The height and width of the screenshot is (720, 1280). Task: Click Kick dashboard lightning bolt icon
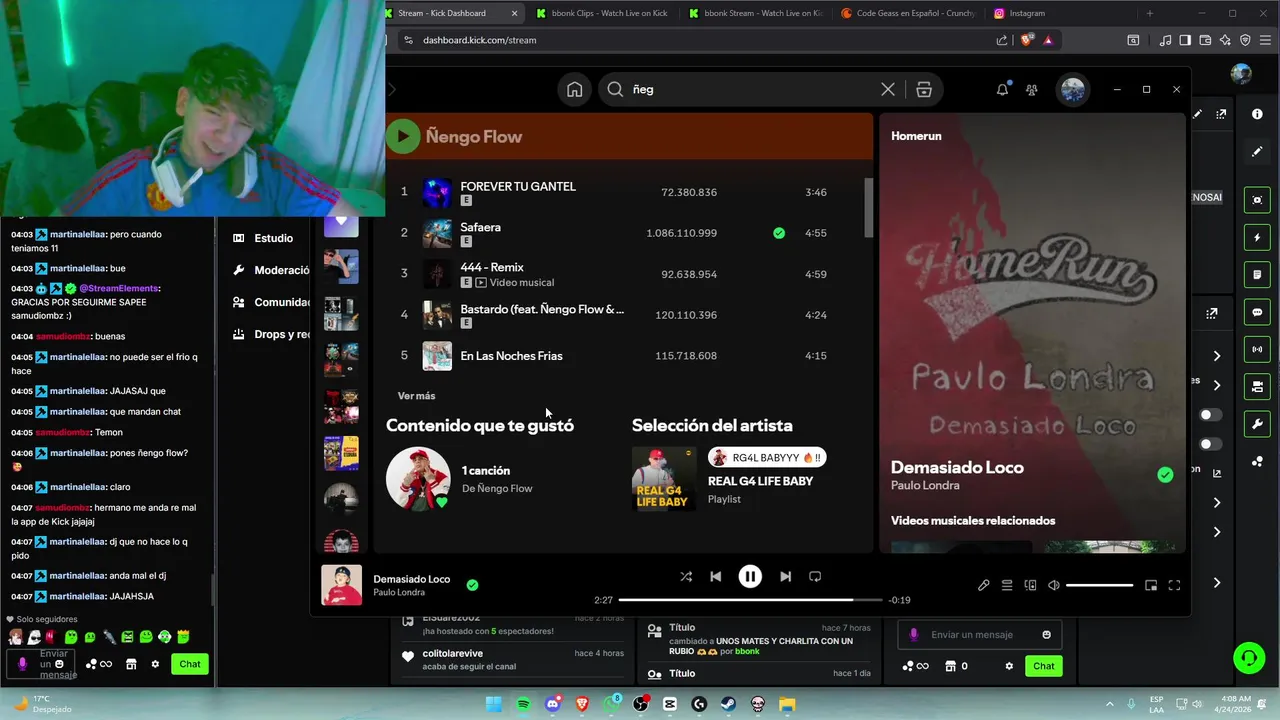(x=1257, y=238)
